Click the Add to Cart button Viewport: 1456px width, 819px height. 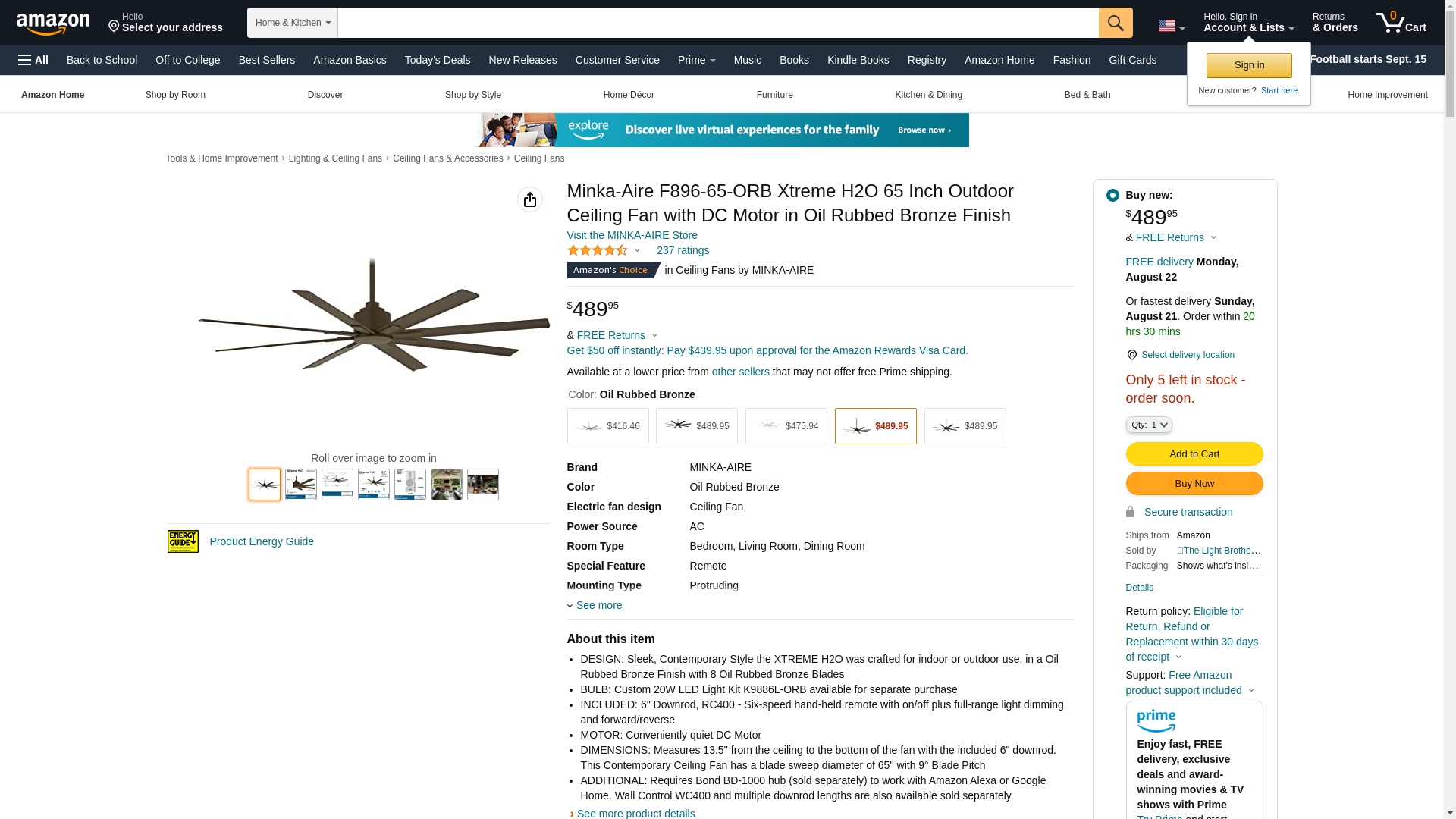tap(1194, 453)
